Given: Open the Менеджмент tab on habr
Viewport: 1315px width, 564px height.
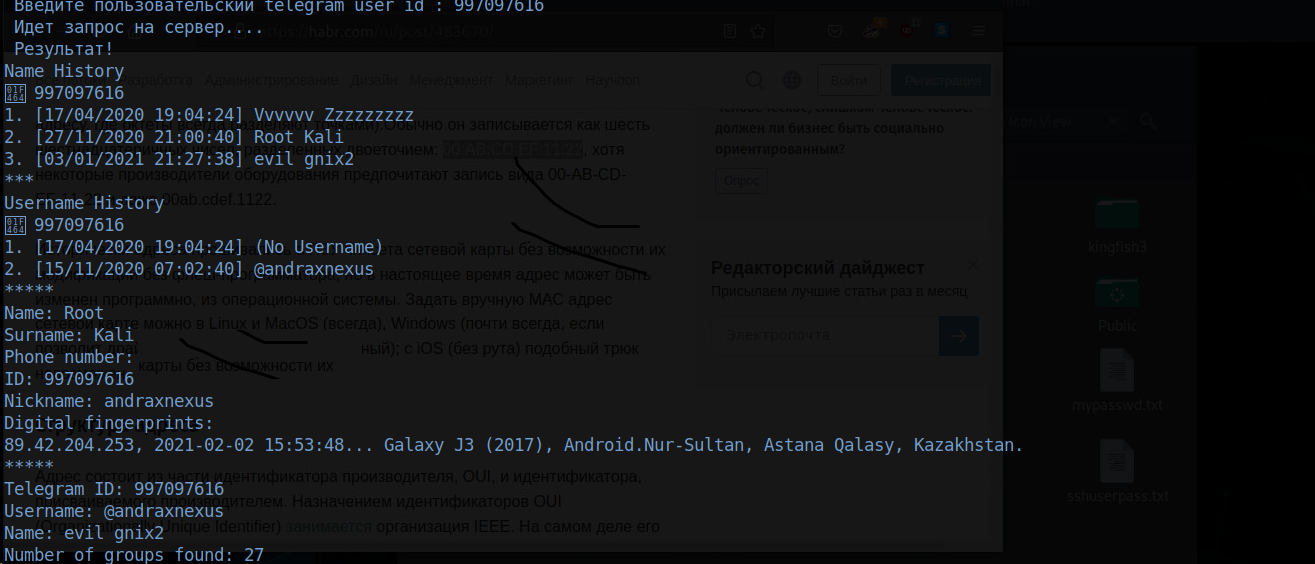Looking at the screenshot, I should point(451,80).
